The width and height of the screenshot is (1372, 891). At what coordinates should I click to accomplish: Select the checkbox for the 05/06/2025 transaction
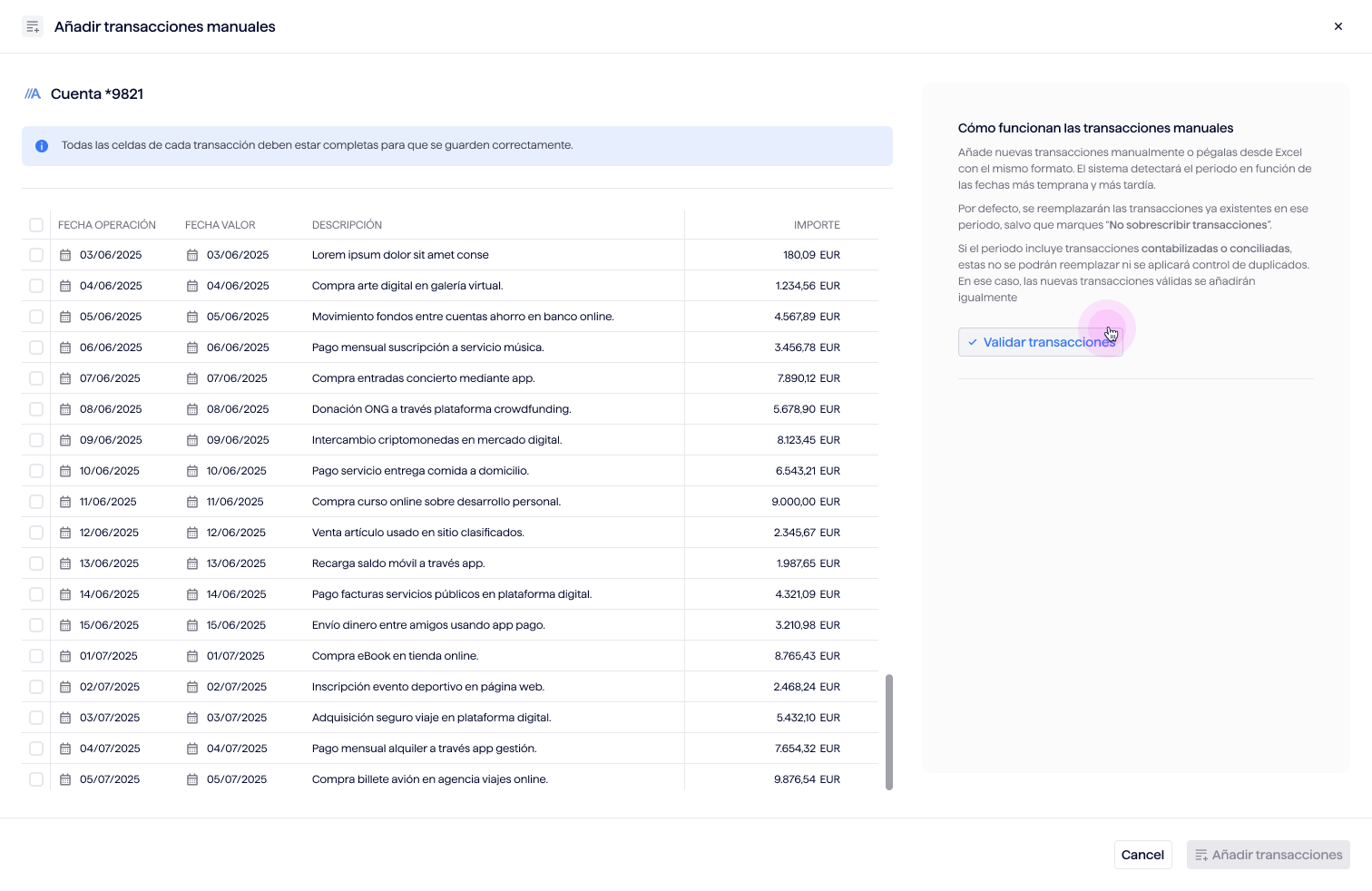36,317
